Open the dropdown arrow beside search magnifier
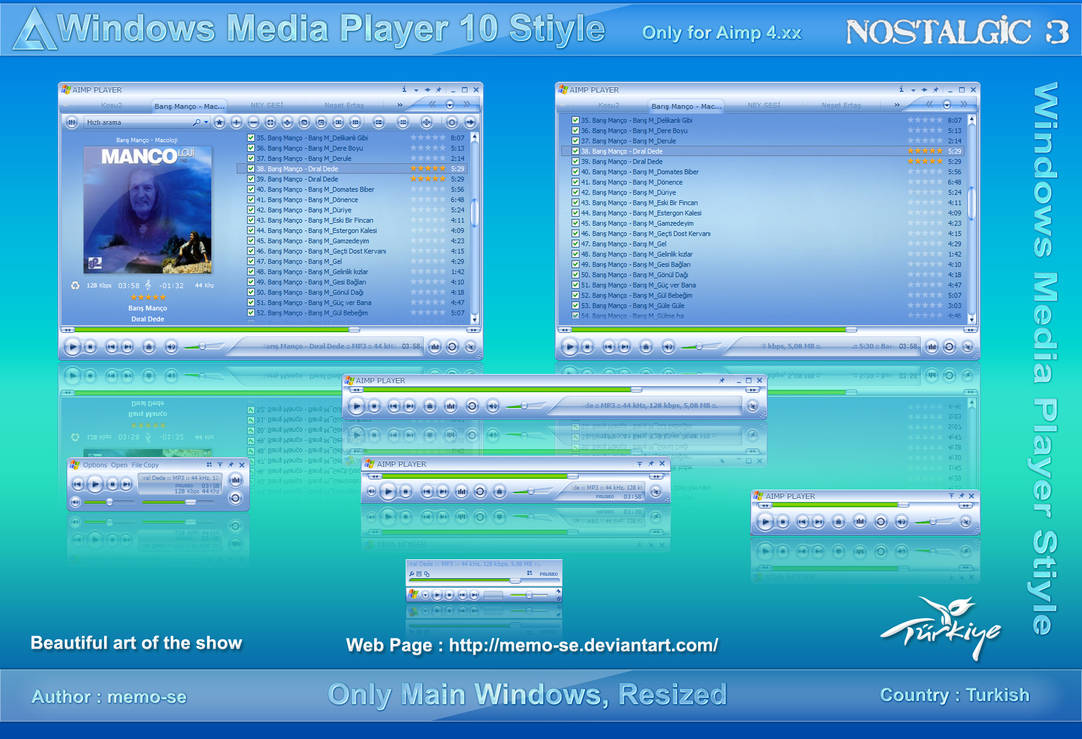The height and width of the screenshot is (739, 1082). pos(206,123)
